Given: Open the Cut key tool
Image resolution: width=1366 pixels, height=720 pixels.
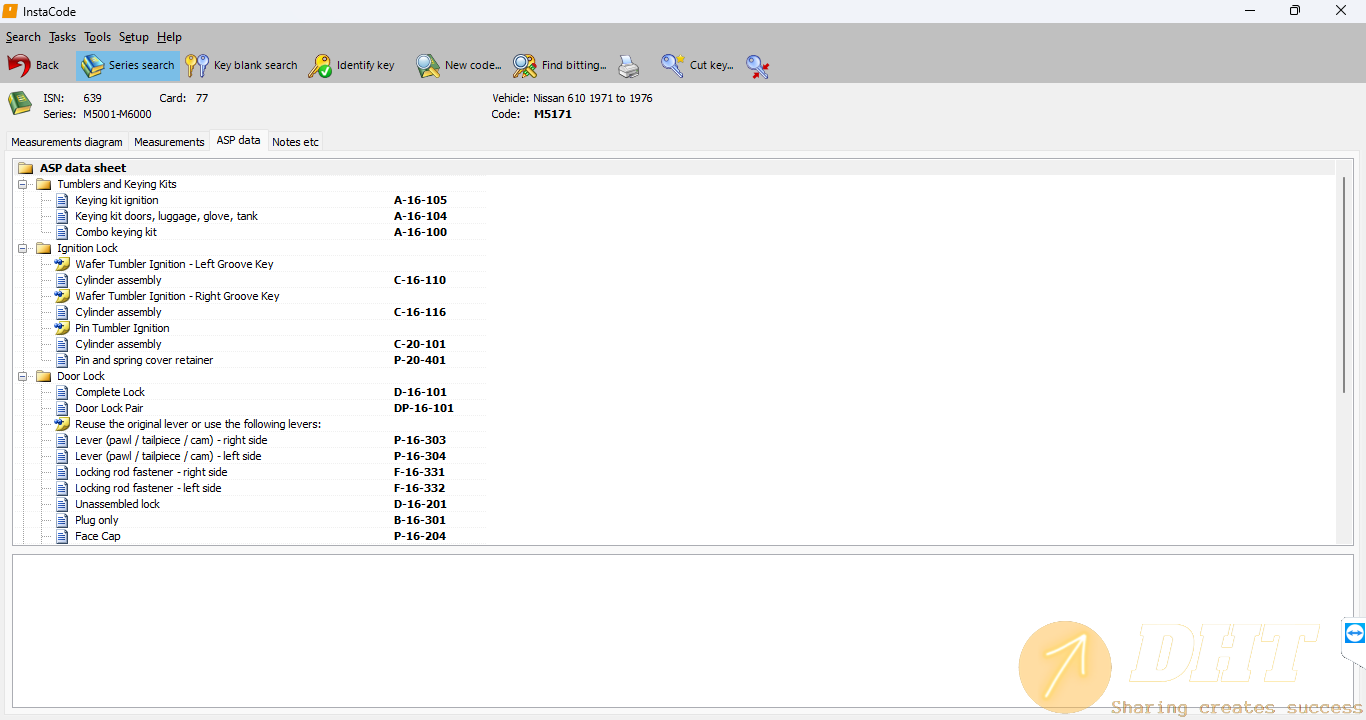Looking at the screenshot, I should point(698,66).
